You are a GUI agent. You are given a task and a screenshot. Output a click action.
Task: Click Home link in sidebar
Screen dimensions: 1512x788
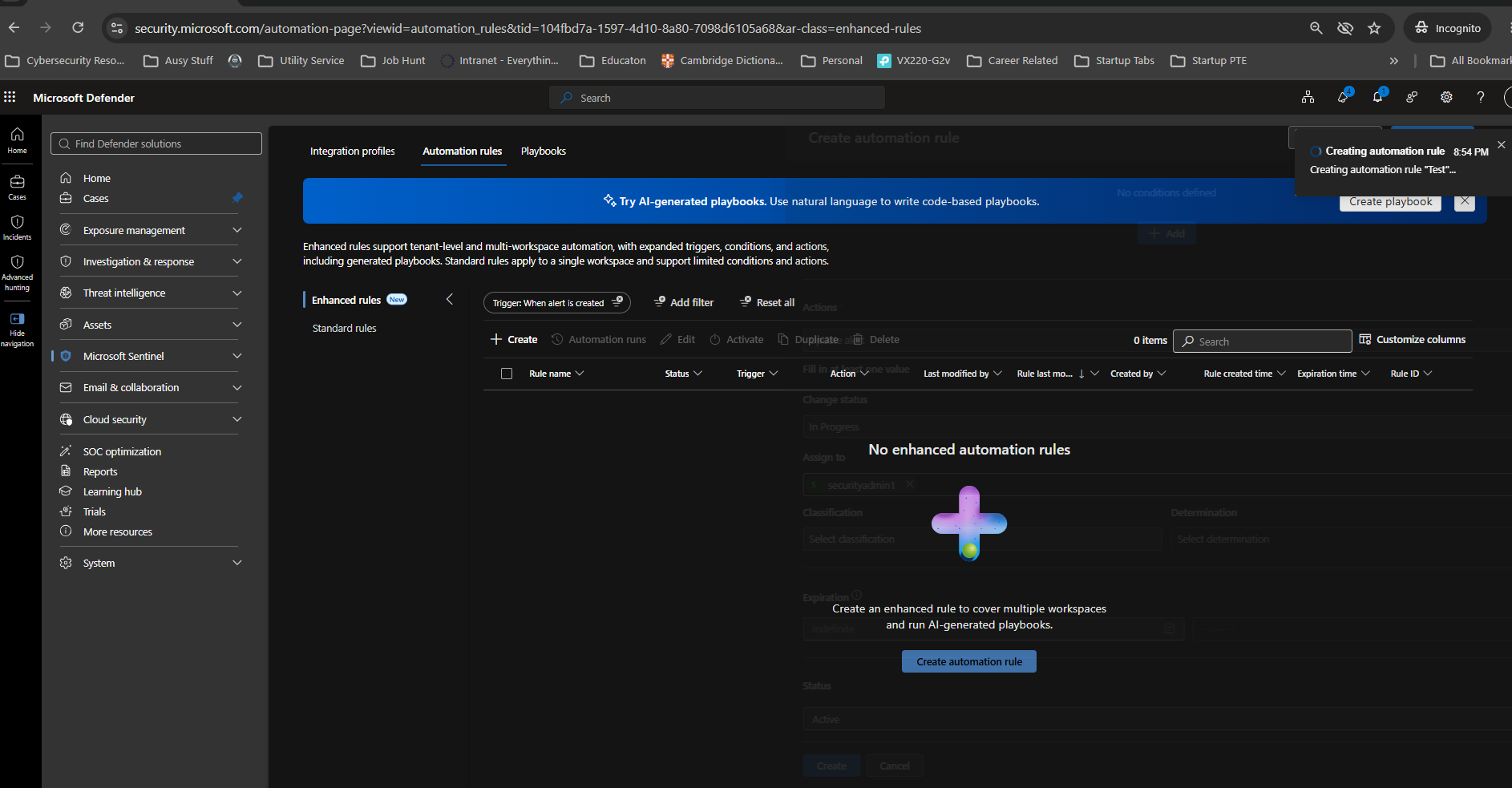[97, 178]
